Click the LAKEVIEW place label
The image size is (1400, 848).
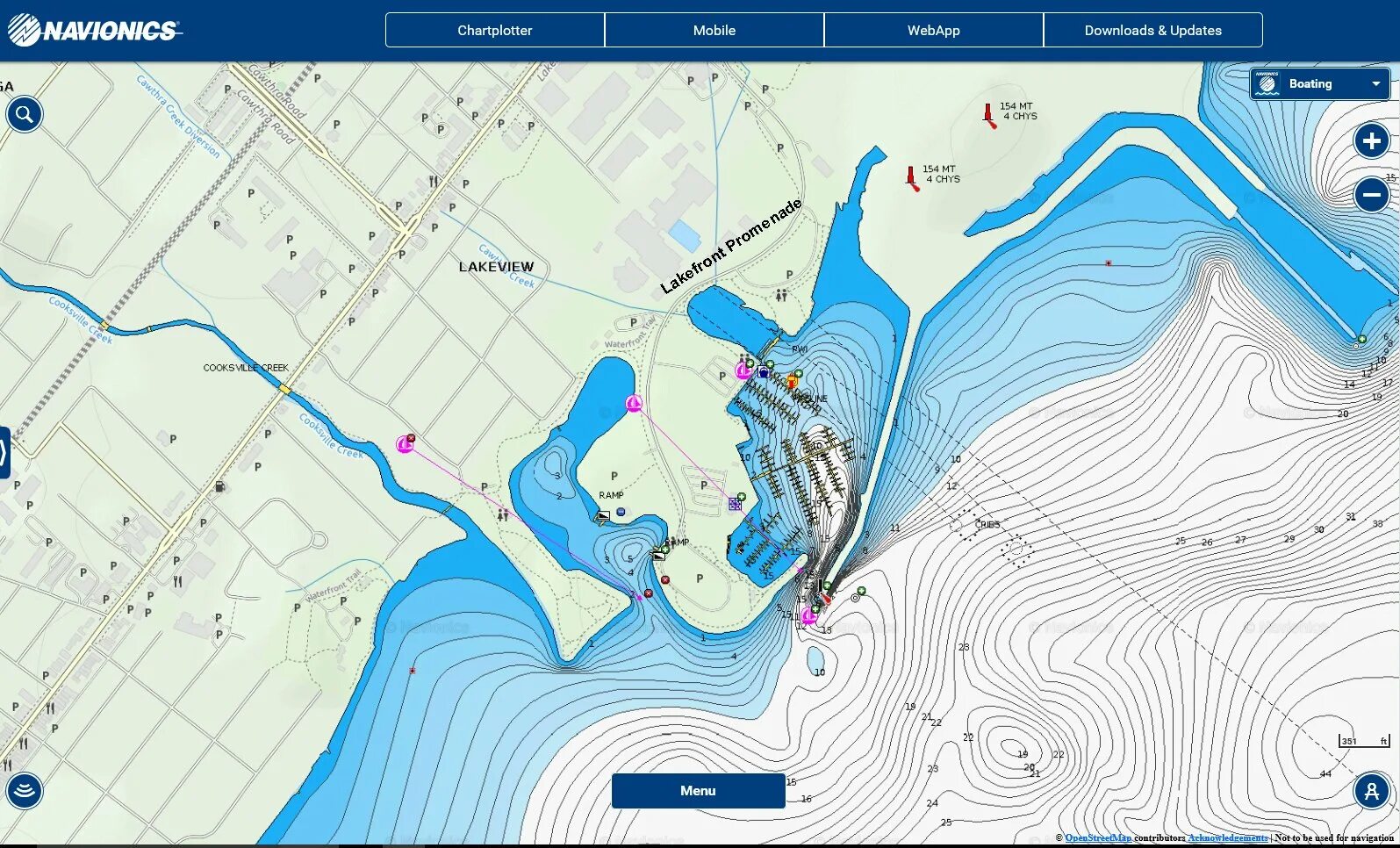(496, 267)
